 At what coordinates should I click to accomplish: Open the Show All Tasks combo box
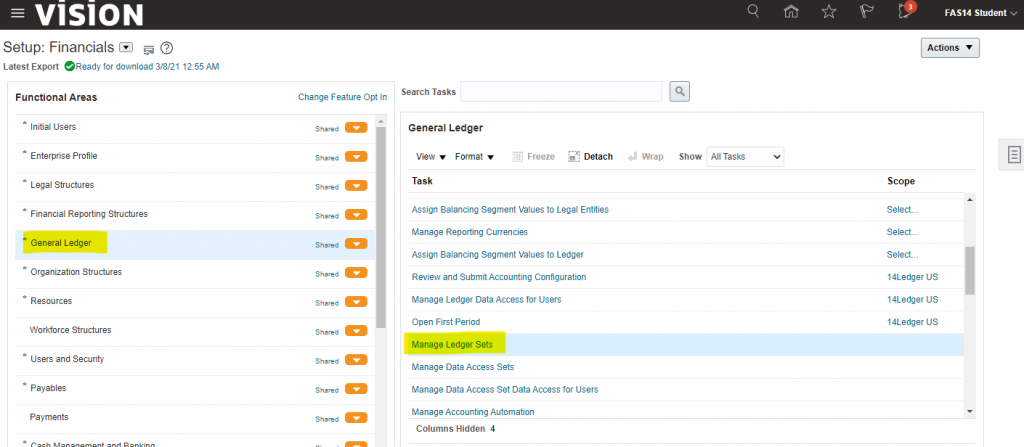point(745,157)
